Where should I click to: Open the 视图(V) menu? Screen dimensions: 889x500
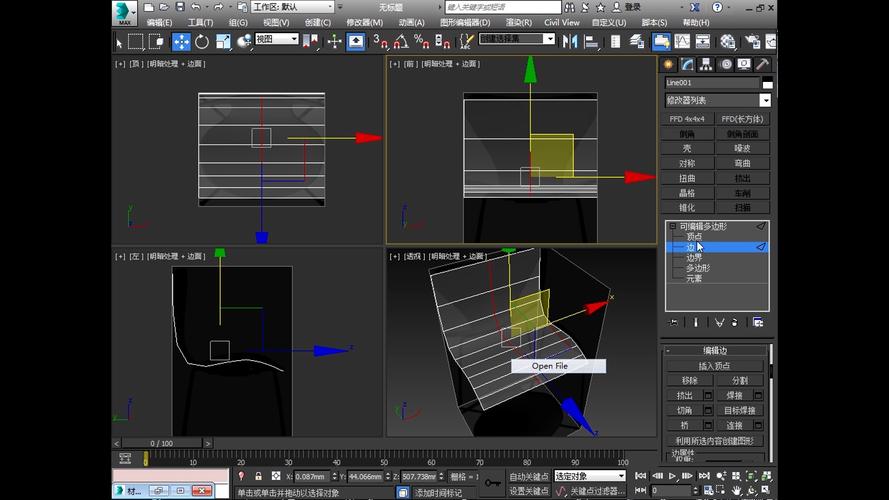(x=276, y=23)
